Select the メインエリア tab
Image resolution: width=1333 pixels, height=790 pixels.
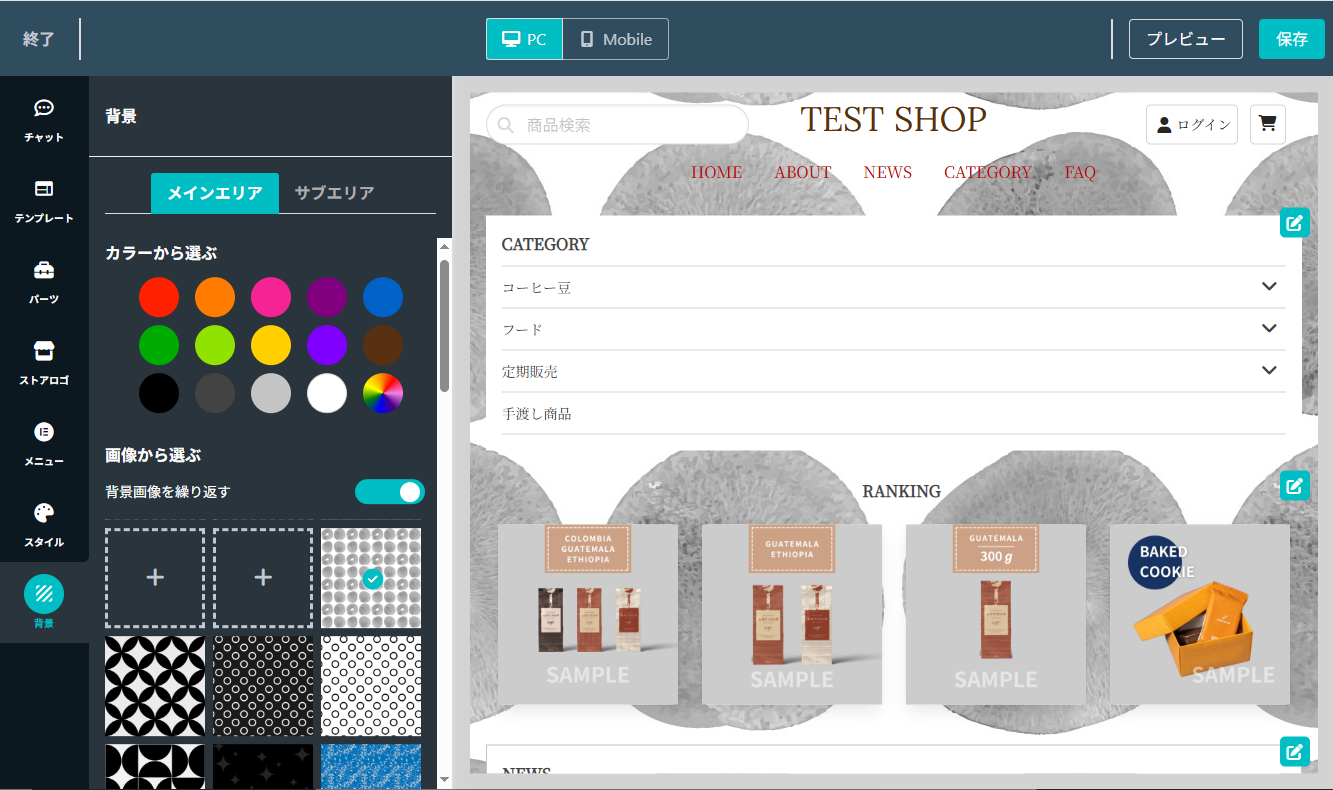pos(214,193)
